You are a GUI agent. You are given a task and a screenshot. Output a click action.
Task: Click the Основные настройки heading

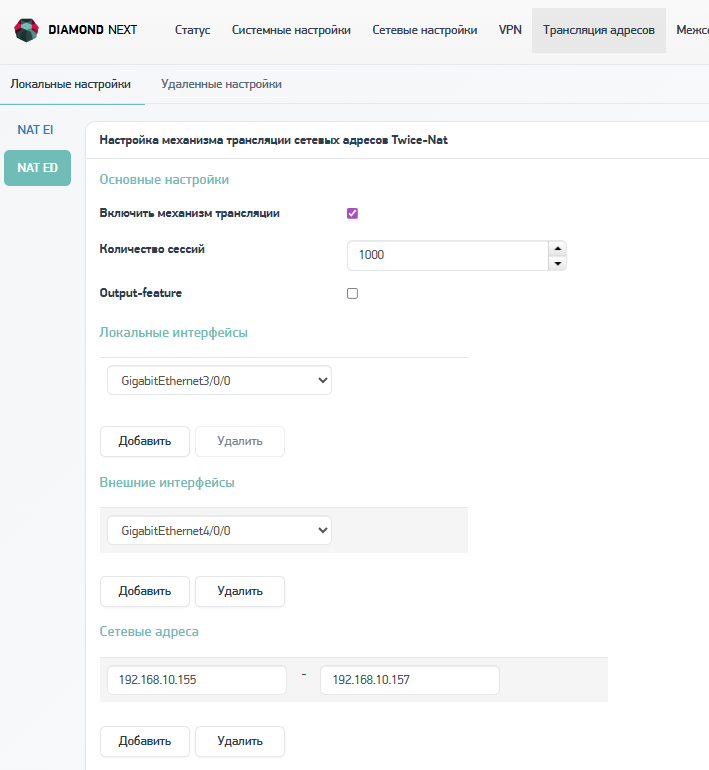click(164, 180)
